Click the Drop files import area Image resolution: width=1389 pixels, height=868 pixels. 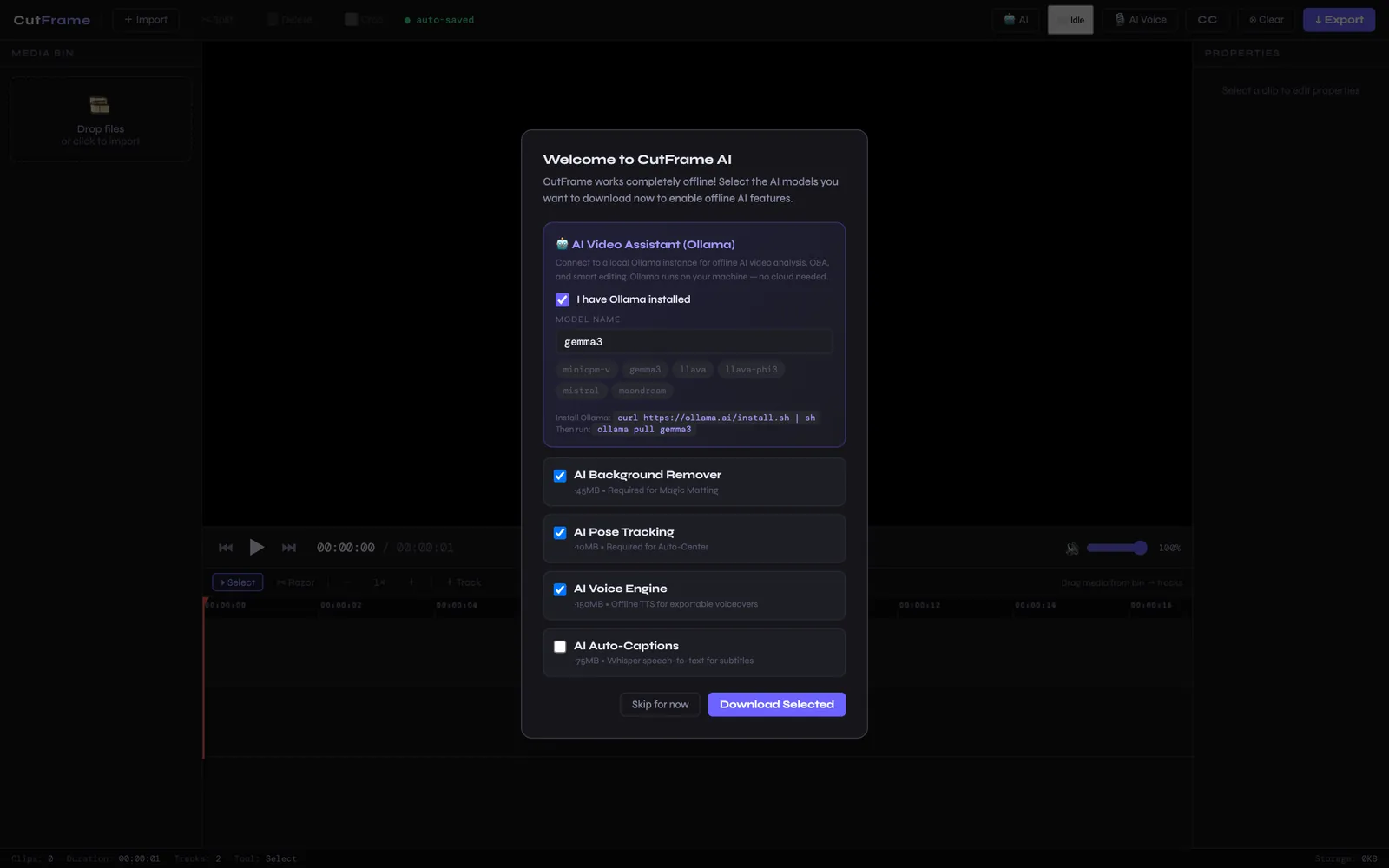[101, 119]
